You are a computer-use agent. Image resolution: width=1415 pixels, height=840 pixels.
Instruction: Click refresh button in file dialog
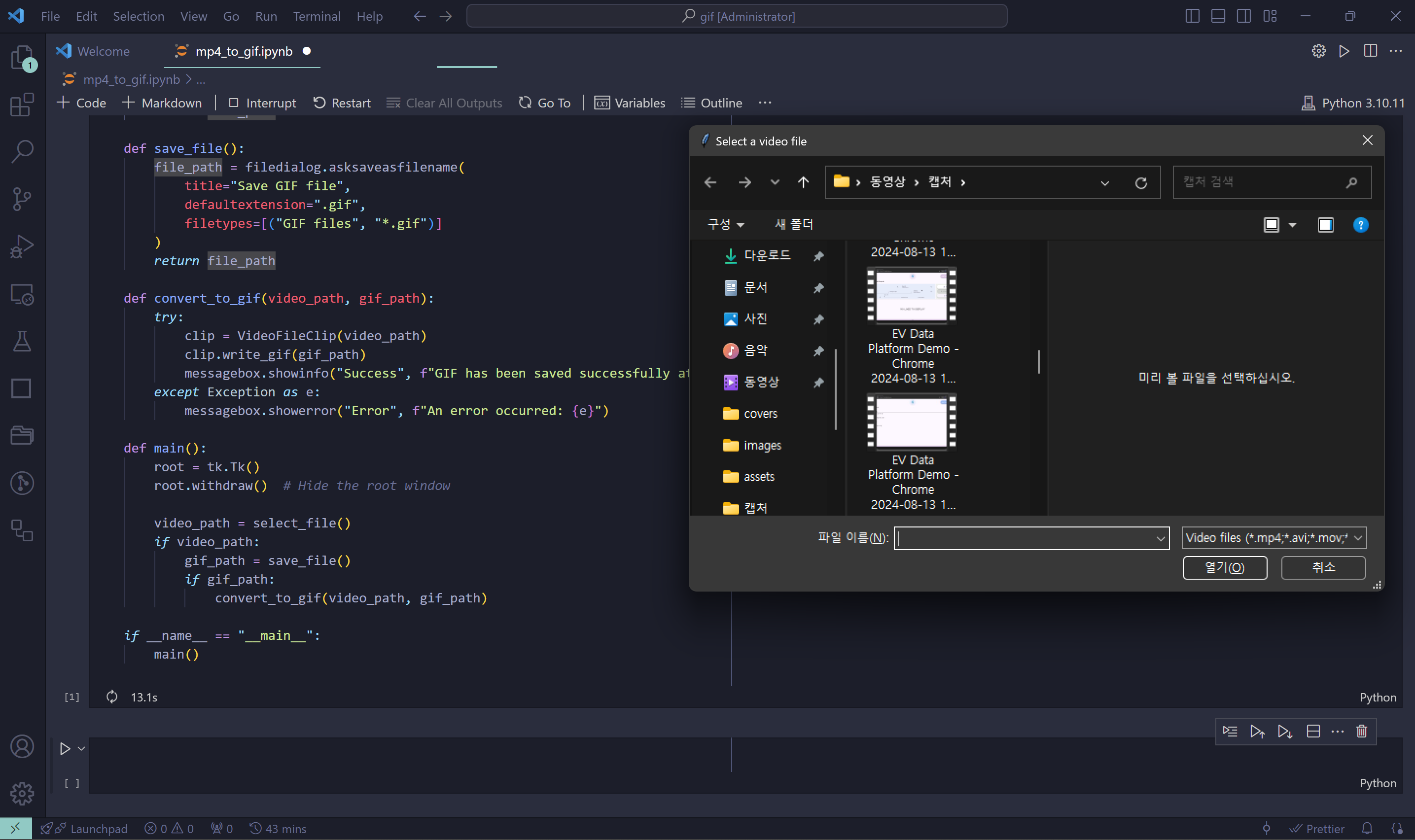[x=1140, y=182]
